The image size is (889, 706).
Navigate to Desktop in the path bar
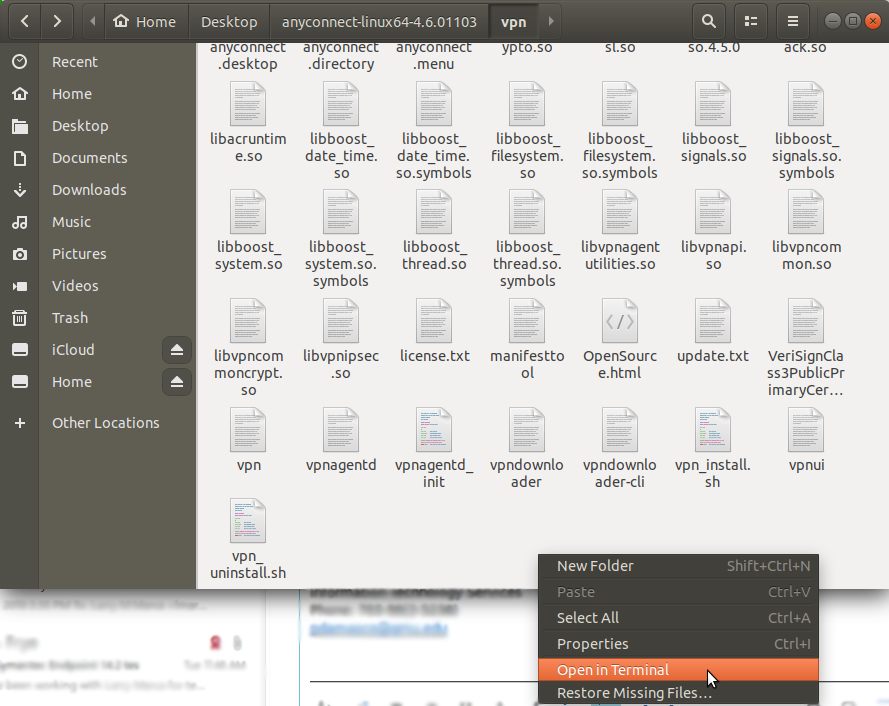point(229,22)
